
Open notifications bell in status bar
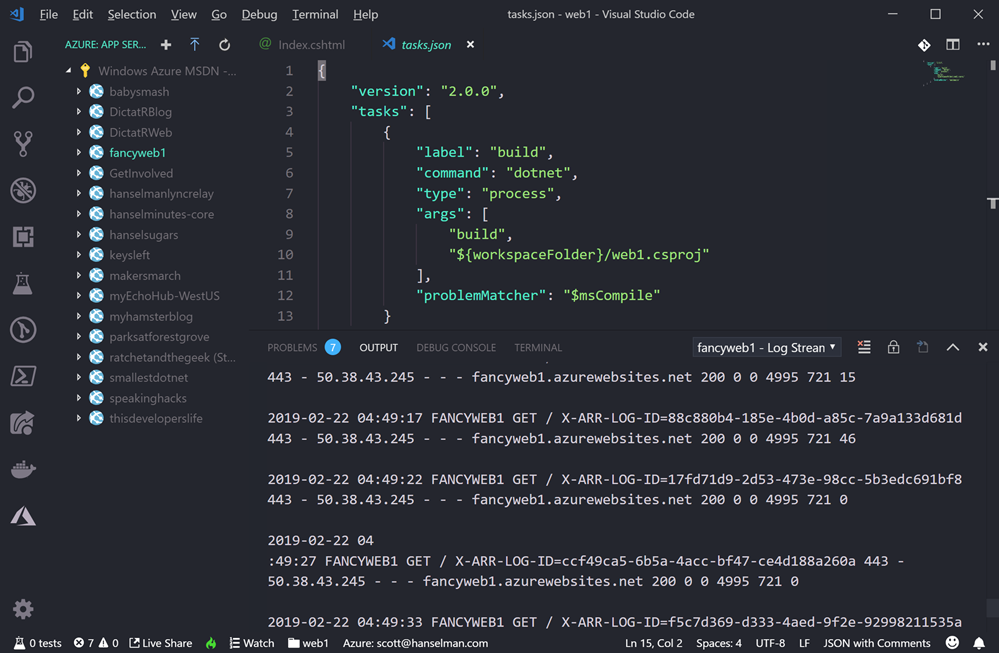pyautogui.click(x=979, y=642)
